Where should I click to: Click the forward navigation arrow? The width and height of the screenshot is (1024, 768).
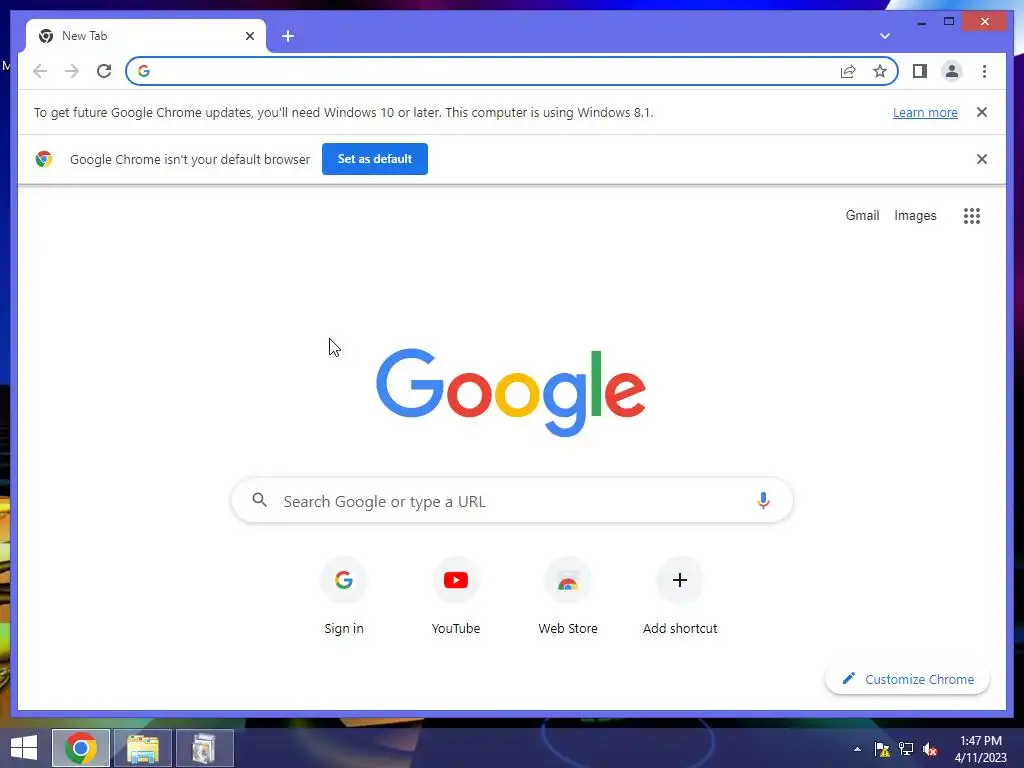tap(72, 71)
